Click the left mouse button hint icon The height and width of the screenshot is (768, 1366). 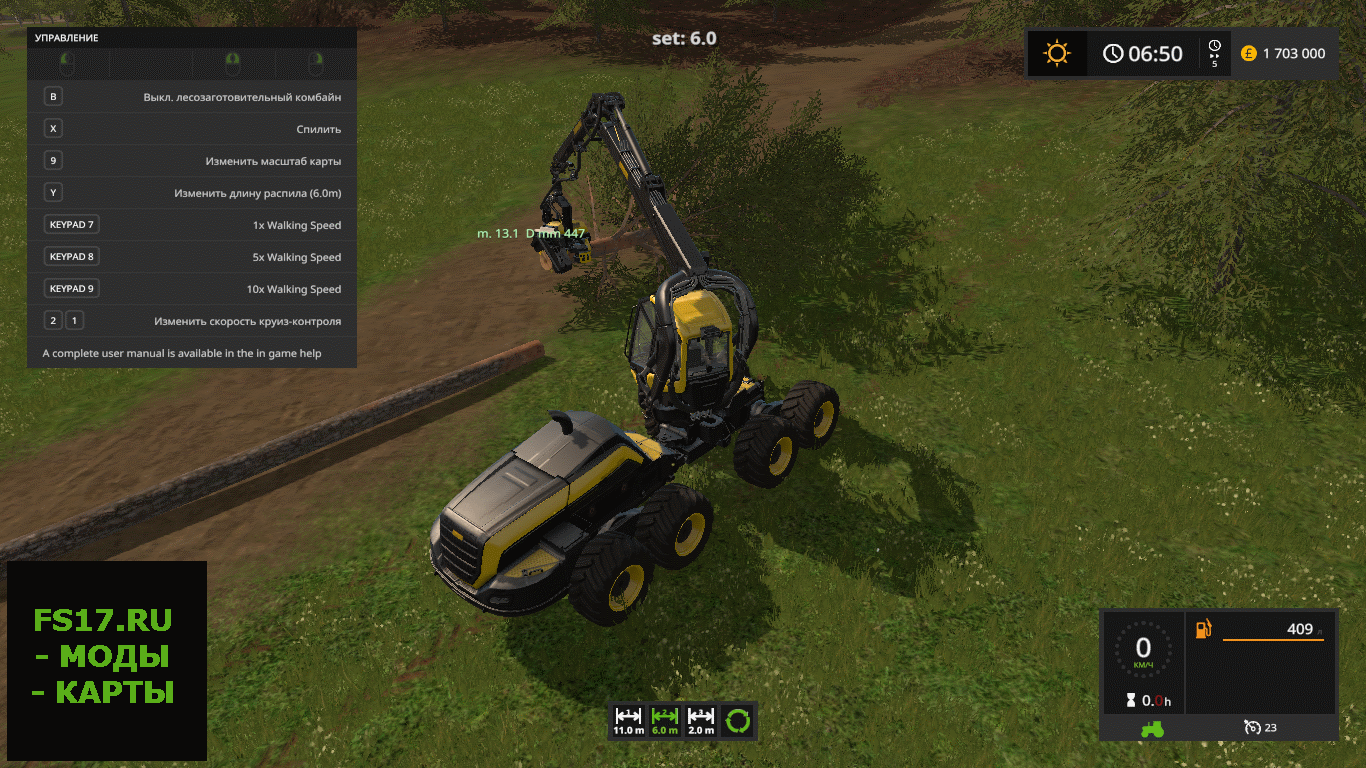(66, 65)
